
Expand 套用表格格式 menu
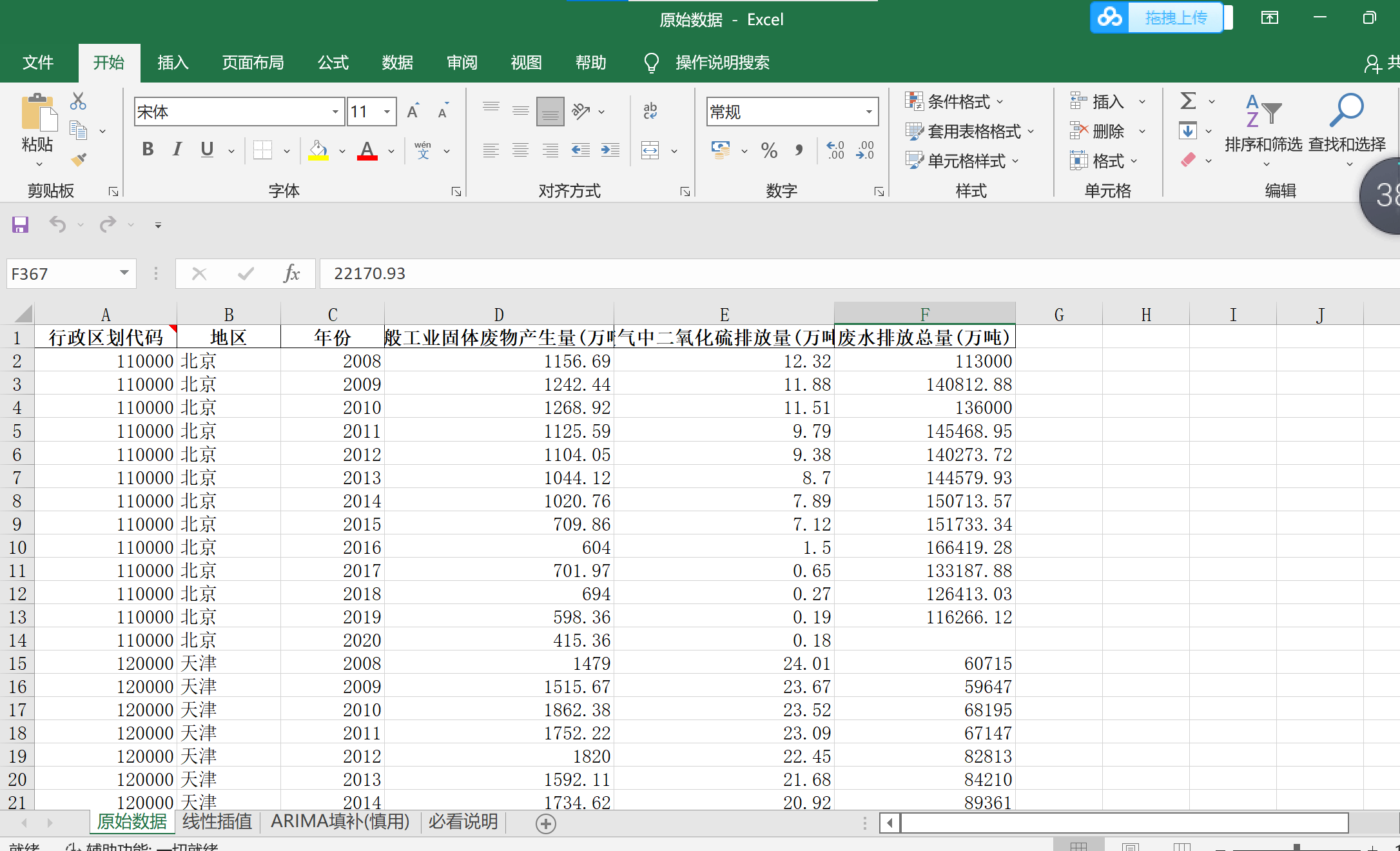coord(970,131)
